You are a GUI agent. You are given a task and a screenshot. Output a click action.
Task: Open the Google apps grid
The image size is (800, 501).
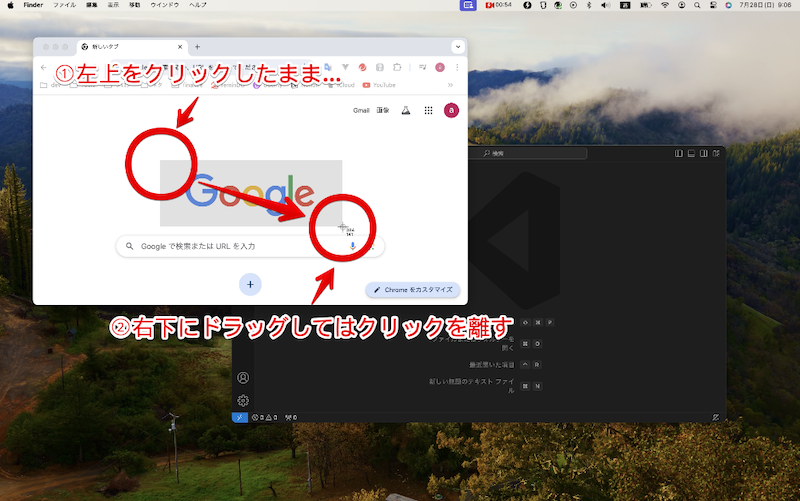(429, 110)
